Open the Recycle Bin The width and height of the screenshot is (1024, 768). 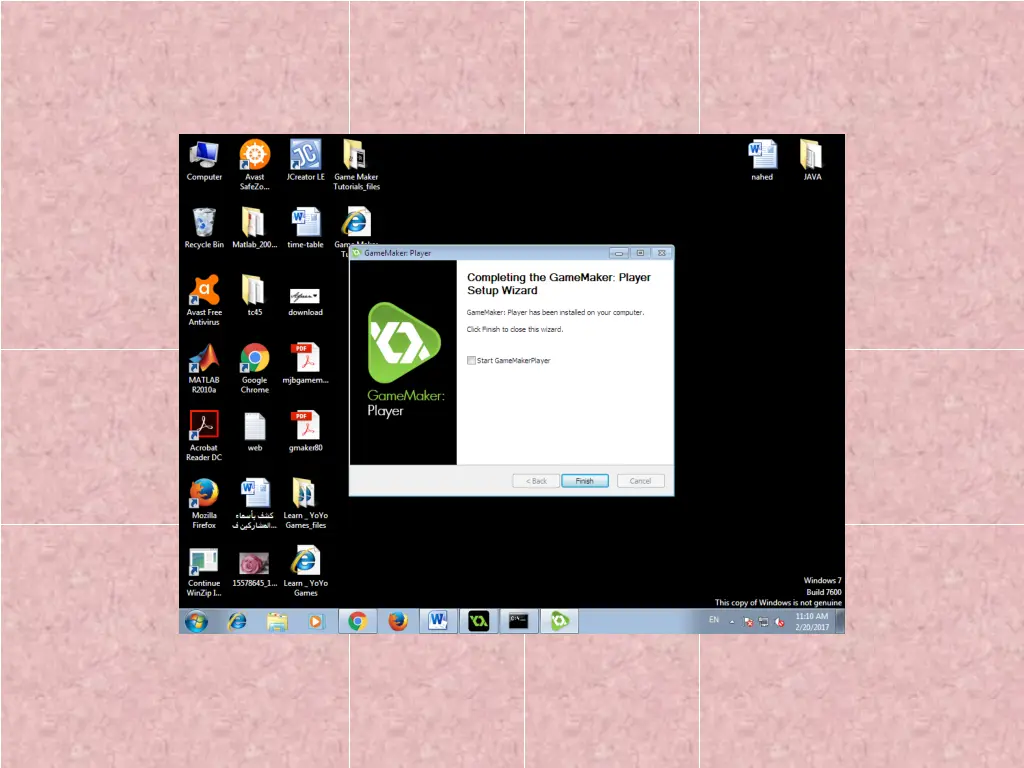[x=204, y=223]
